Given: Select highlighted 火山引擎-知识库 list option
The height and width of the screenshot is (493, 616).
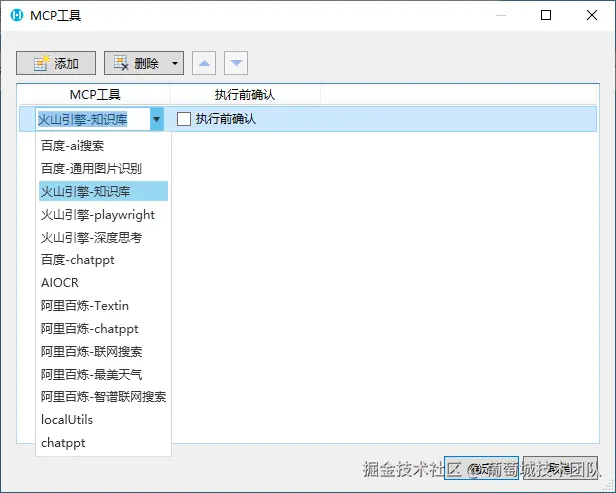Looking at the screenshot, I should point(103,191).
